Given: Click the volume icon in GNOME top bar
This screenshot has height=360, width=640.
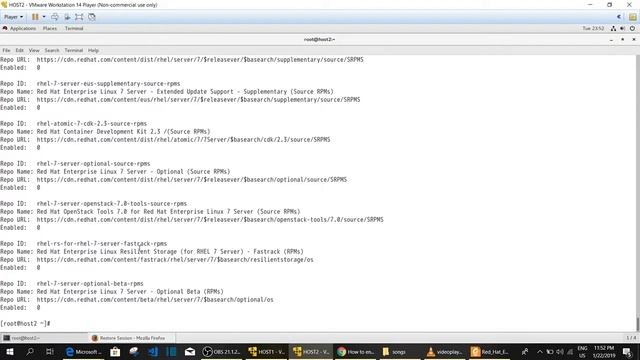Looking at the screenshot, I should (x=622, y=28).
